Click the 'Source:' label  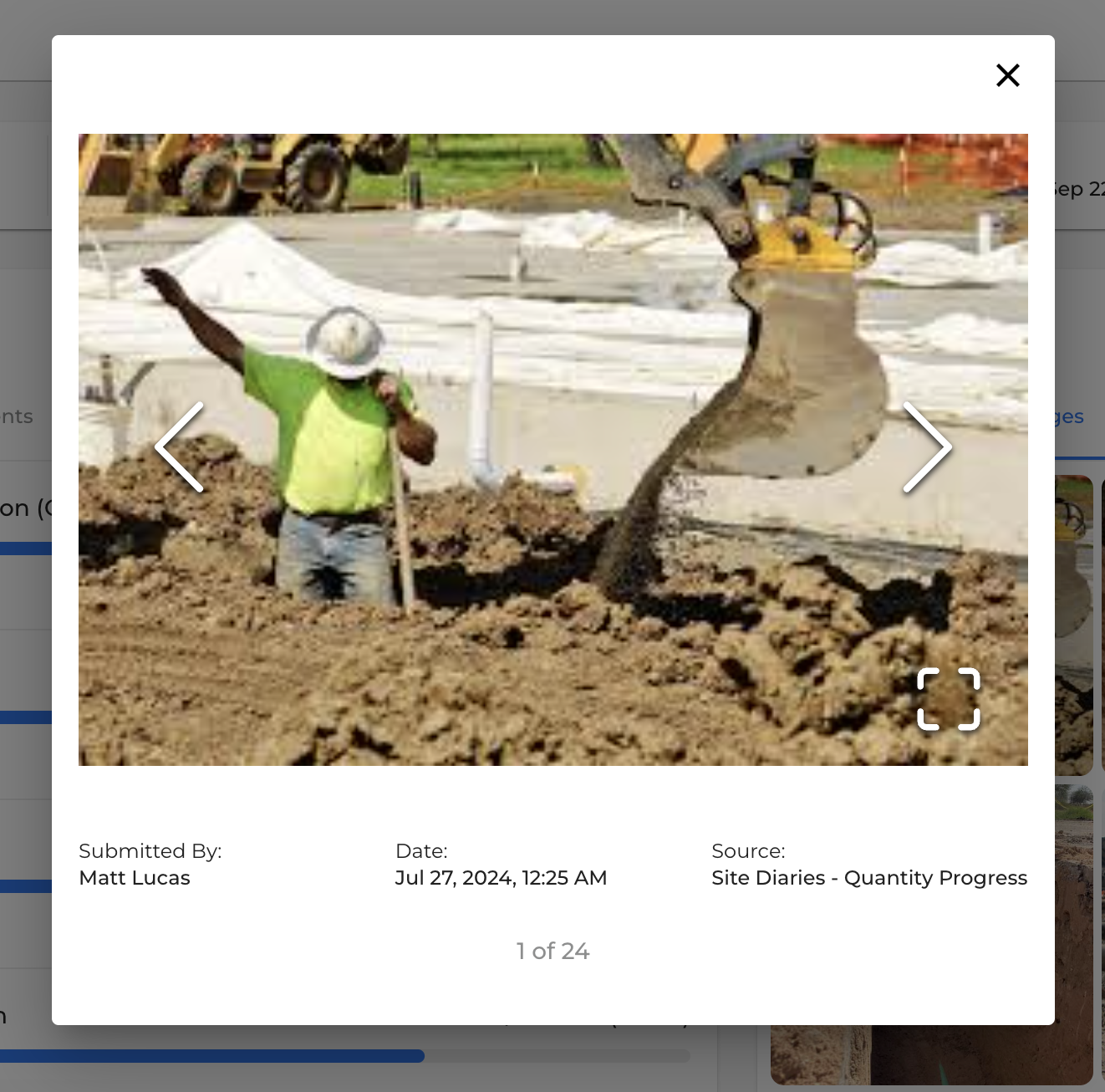[748, 851]
